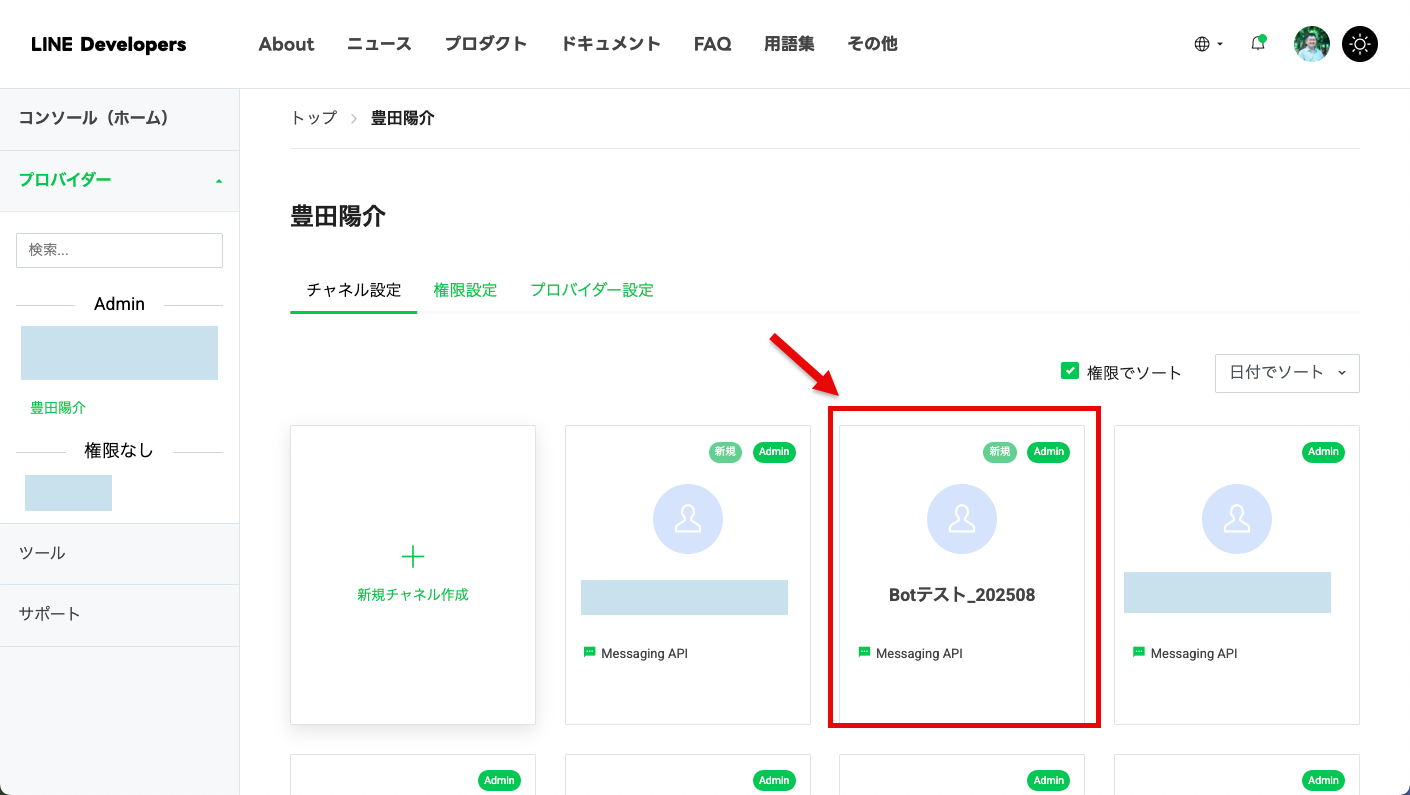Open the 用語集 menu item
This screenshot has height=795, width=1410.
[x=789, y=44]
